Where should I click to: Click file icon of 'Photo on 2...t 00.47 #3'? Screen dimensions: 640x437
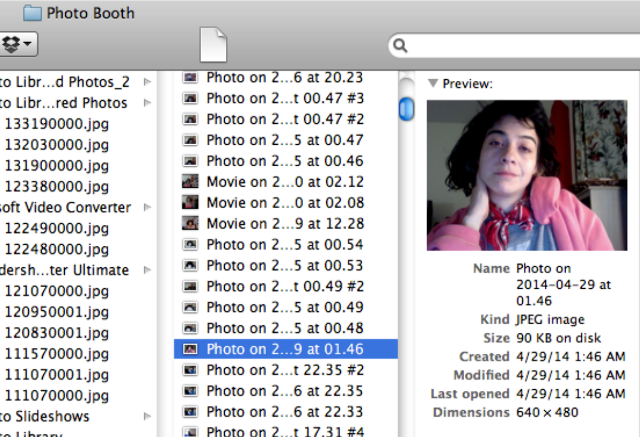[190, 98]
